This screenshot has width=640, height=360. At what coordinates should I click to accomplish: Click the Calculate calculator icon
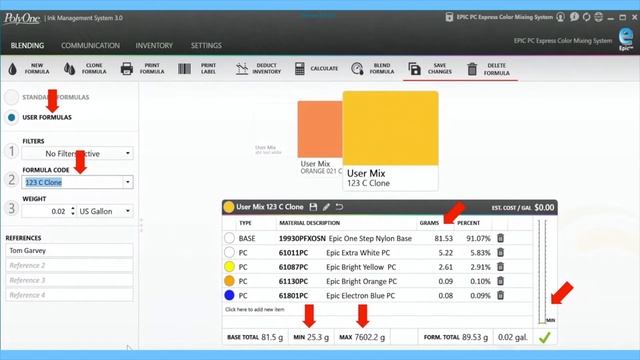point(300,69)
